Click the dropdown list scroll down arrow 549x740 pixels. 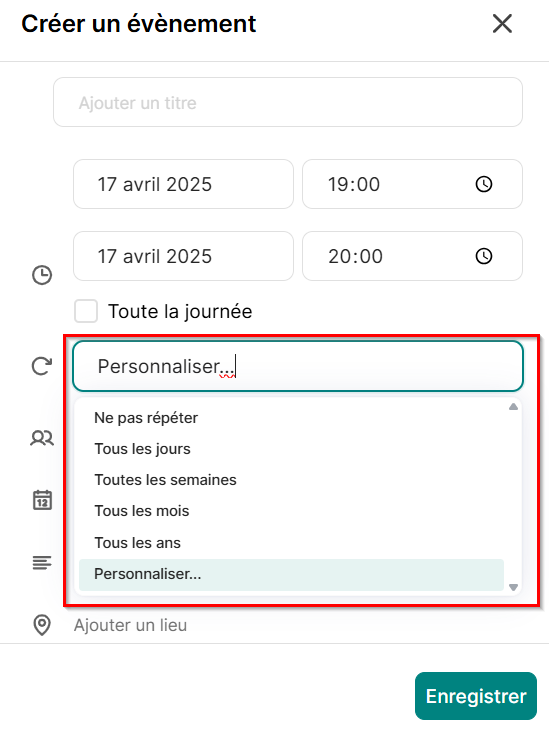[514, 588]
